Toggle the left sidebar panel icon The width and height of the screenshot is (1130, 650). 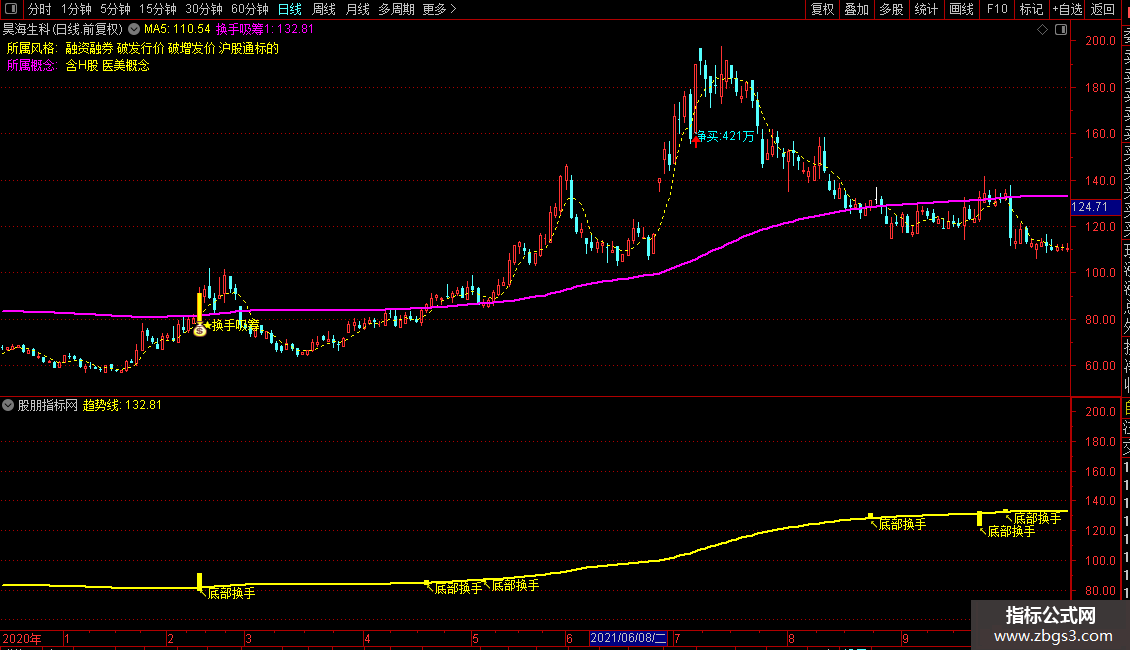pyautogui.click(x=11, y=9)
